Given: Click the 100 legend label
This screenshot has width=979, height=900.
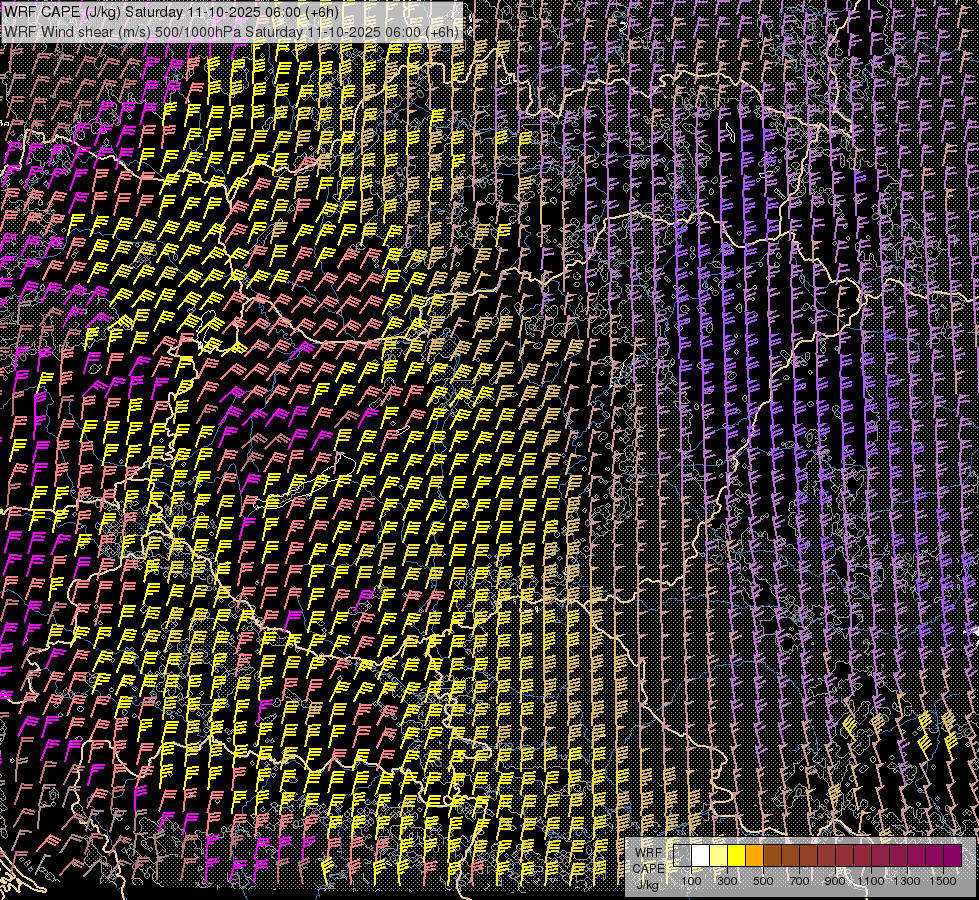Looking at the screenshot, I should (691, 881).
